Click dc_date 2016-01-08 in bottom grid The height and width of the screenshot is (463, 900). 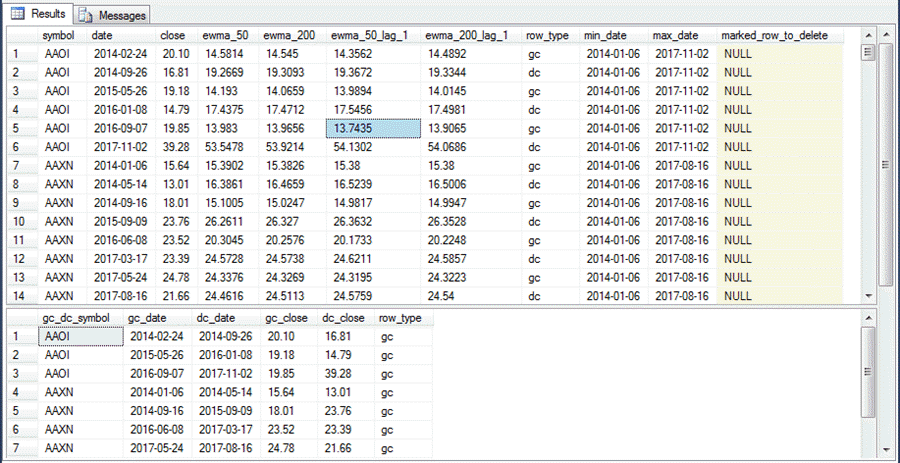point(226,355)
